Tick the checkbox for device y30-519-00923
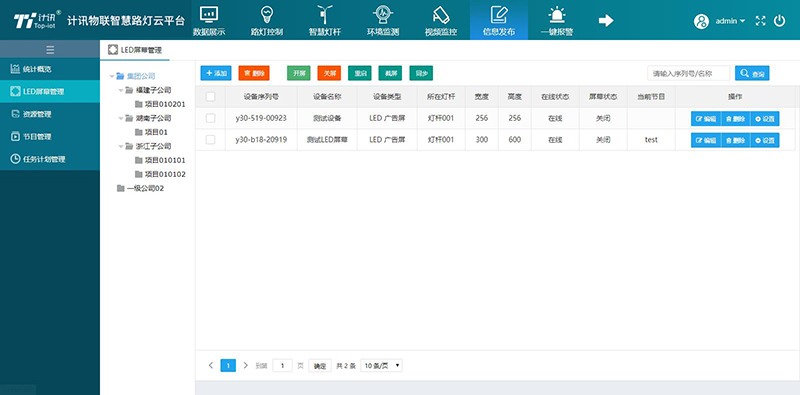The image size is (800, 395). (210, 118)
